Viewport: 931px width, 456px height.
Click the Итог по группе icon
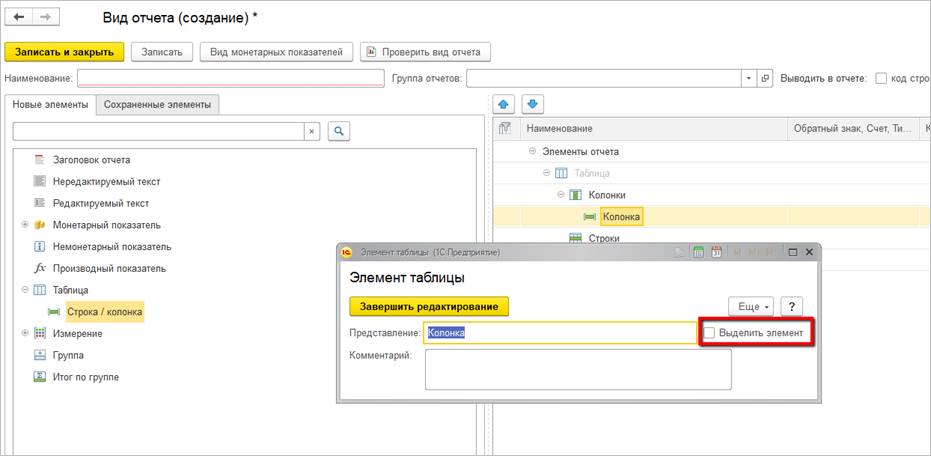(x=40, y=377)
